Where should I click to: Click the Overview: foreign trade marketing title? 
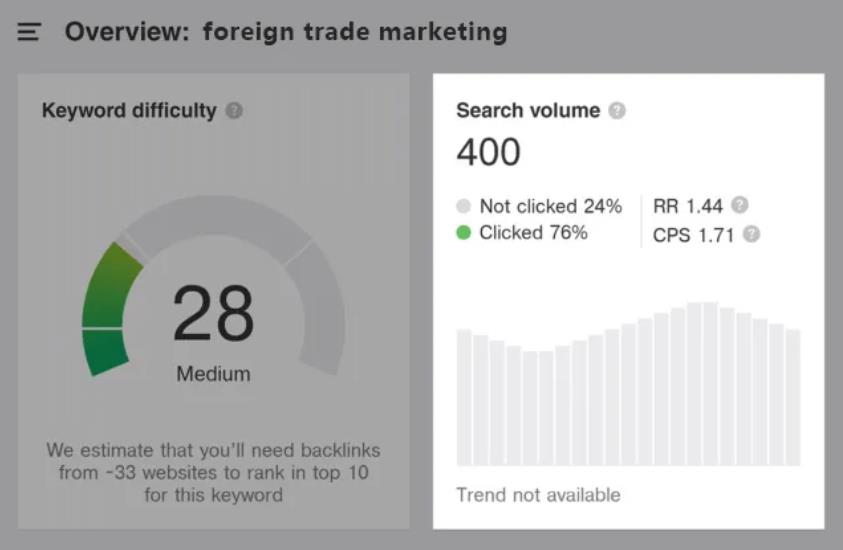(286, 32)
